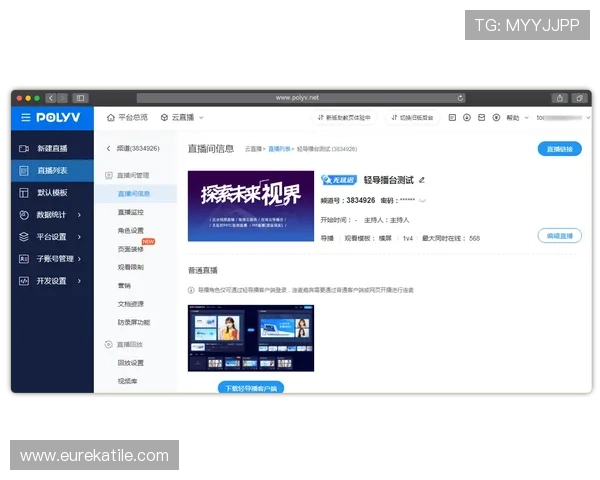Click the blue 直播链接 button
This screenshot has width=600, height=480.
point(559,149)
